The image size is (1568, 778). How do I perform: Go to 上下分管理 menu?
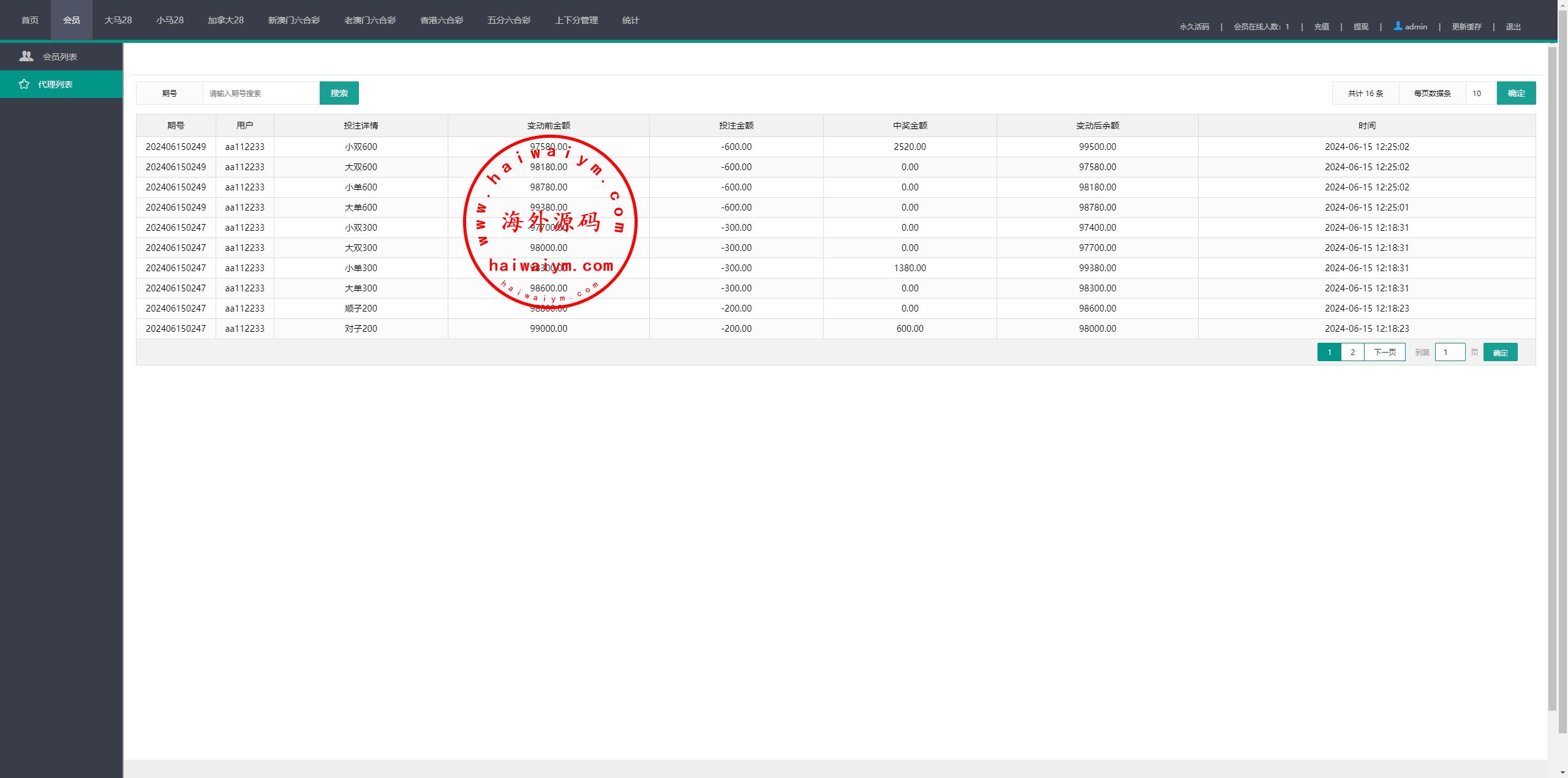(576, 20)
